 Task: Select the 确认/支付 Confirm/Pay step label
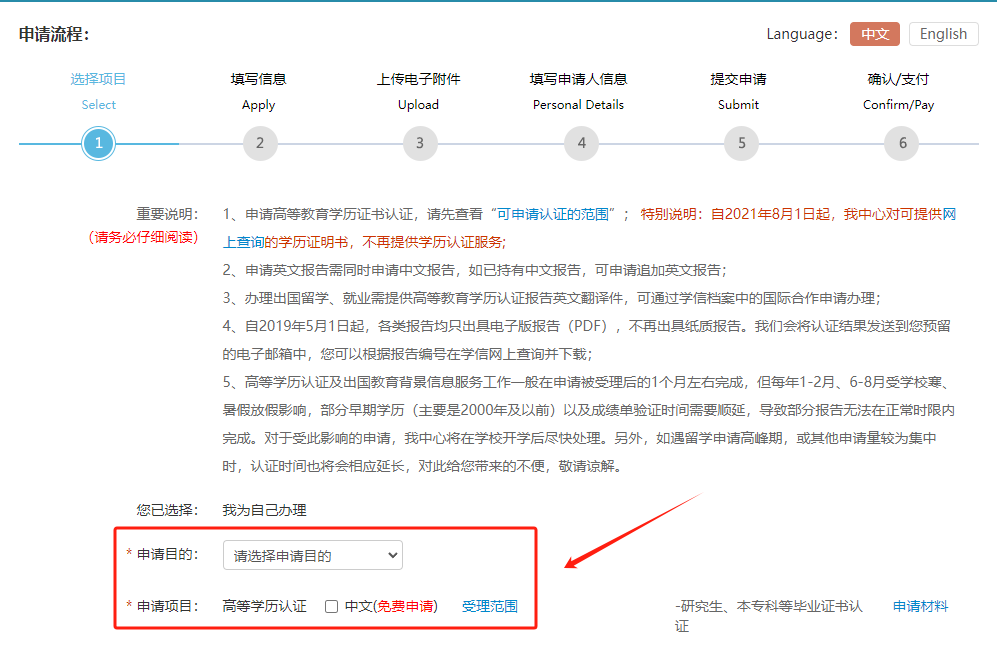898,92
